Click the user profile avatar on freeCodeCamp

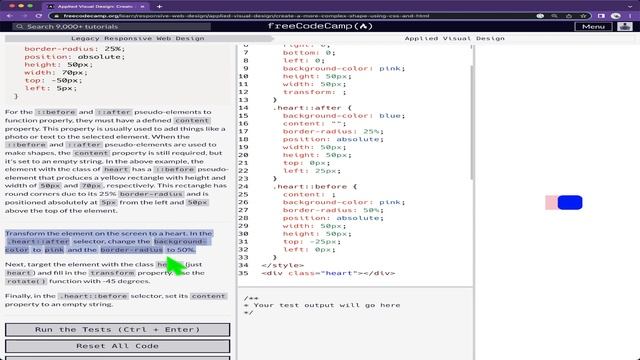tap(624, 27)
